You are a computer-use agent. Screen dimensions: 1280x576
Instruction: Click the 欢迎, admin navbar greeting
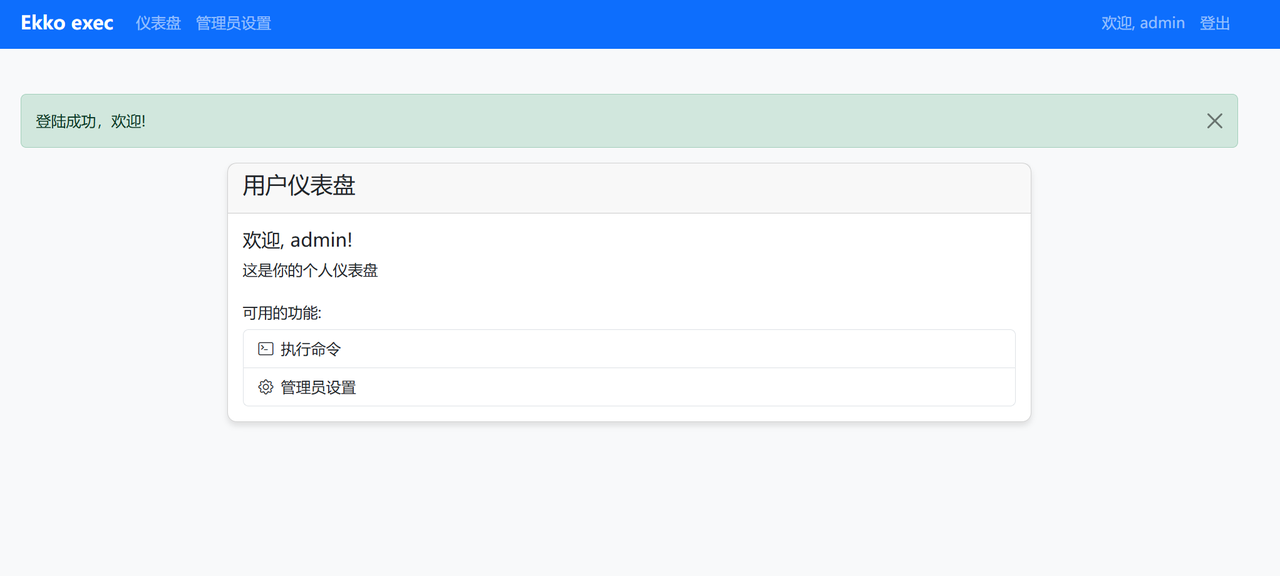[1143, 23]
